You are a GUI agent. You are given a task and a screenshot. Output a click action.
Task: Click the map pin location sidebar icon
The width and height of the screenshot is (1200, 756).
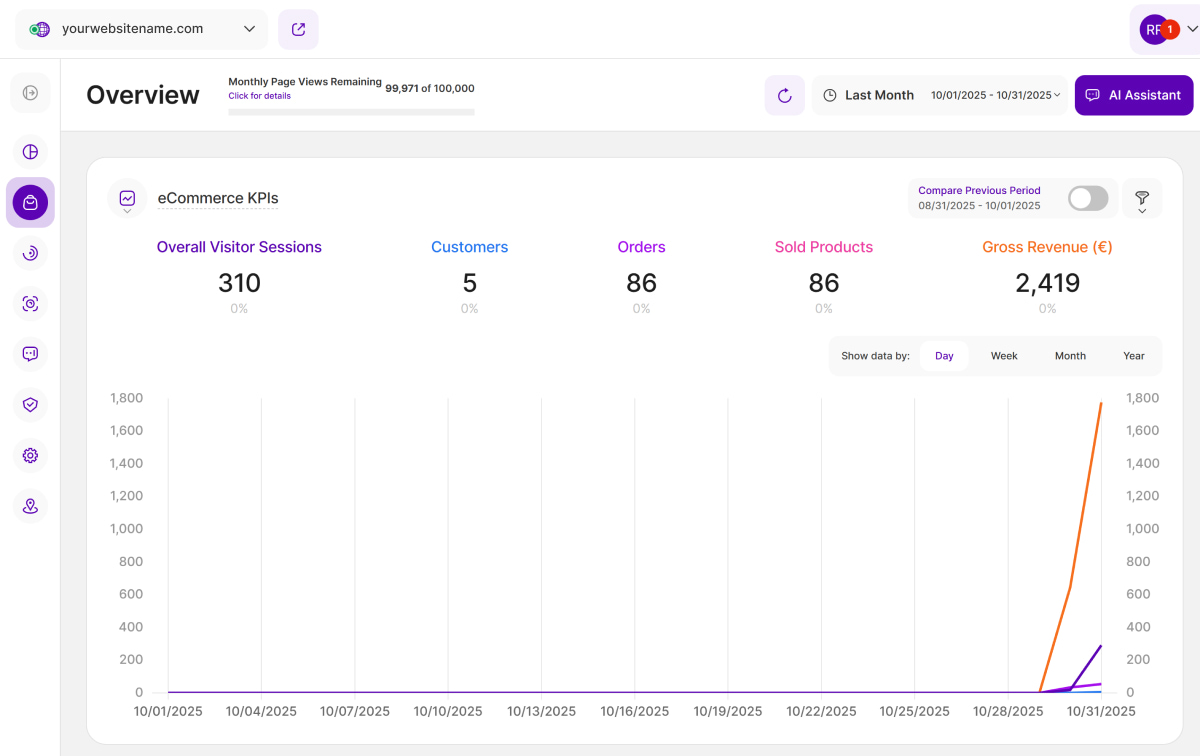click(x=30, y=506)
